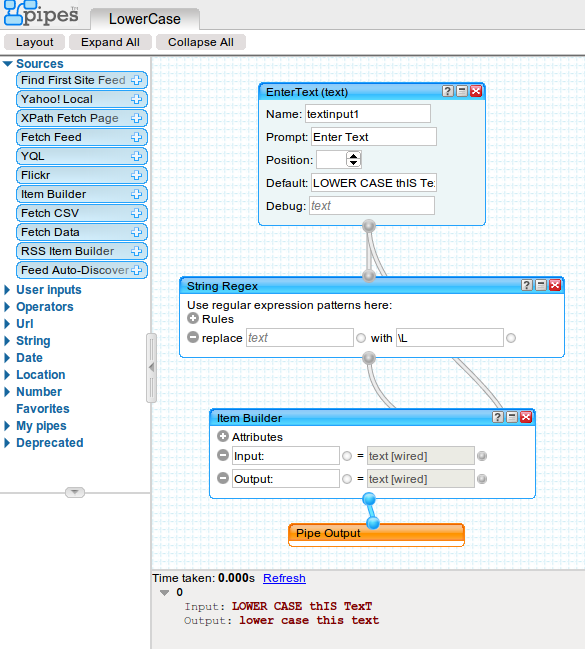Click Output name field wiring terminal
Viewport: 585px width, 649px height.
[347, 479]
